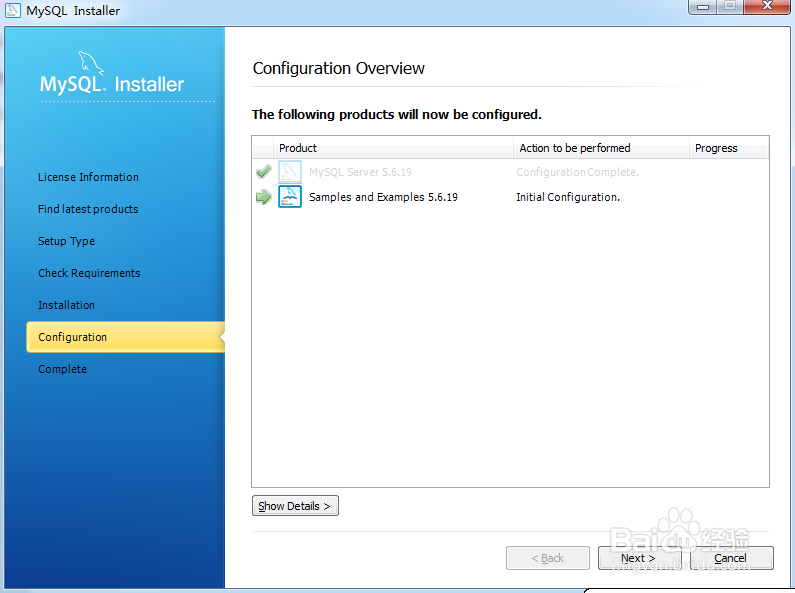Click the Samples and Examples product icon
The height and width of the screenshot is (593, 795).
point(290,197)
